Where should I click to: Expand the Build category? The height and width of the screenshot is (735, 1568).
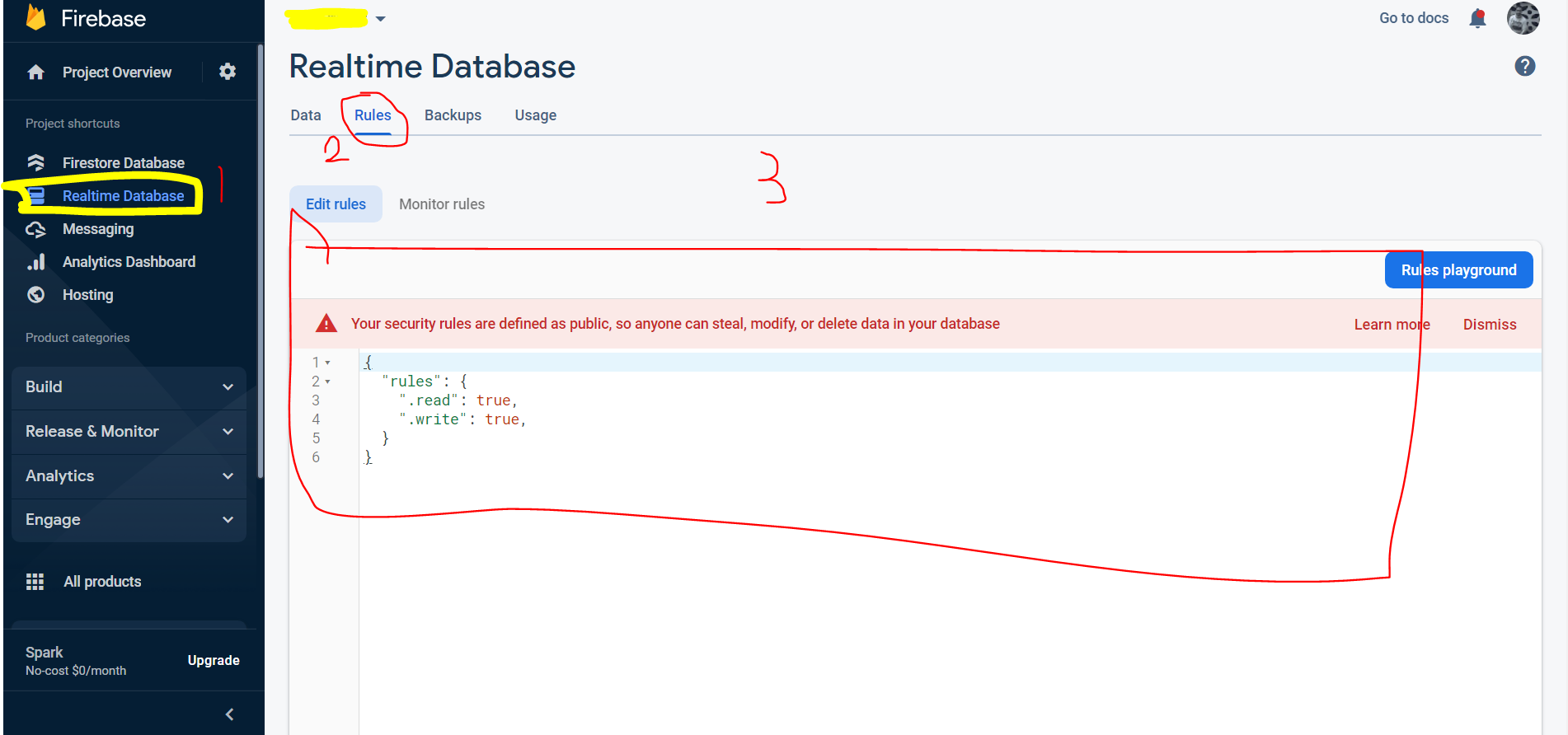coord(129,387)
